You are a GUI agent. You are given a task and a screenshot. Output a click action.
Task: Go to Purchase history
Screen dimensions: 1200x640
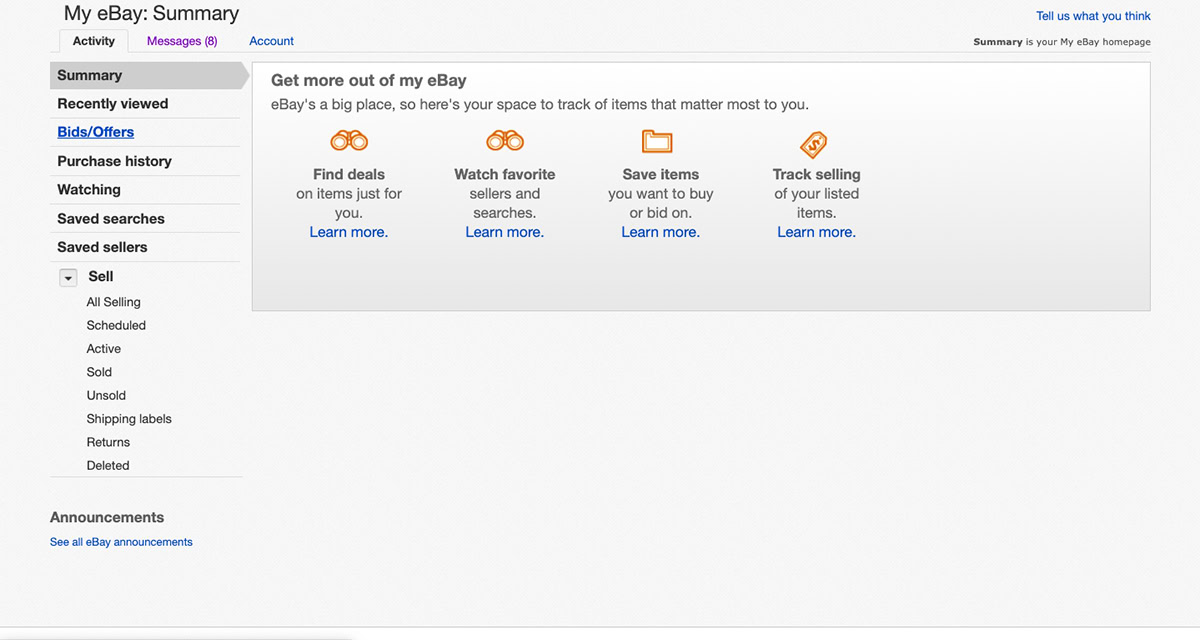tap(114, 161)
